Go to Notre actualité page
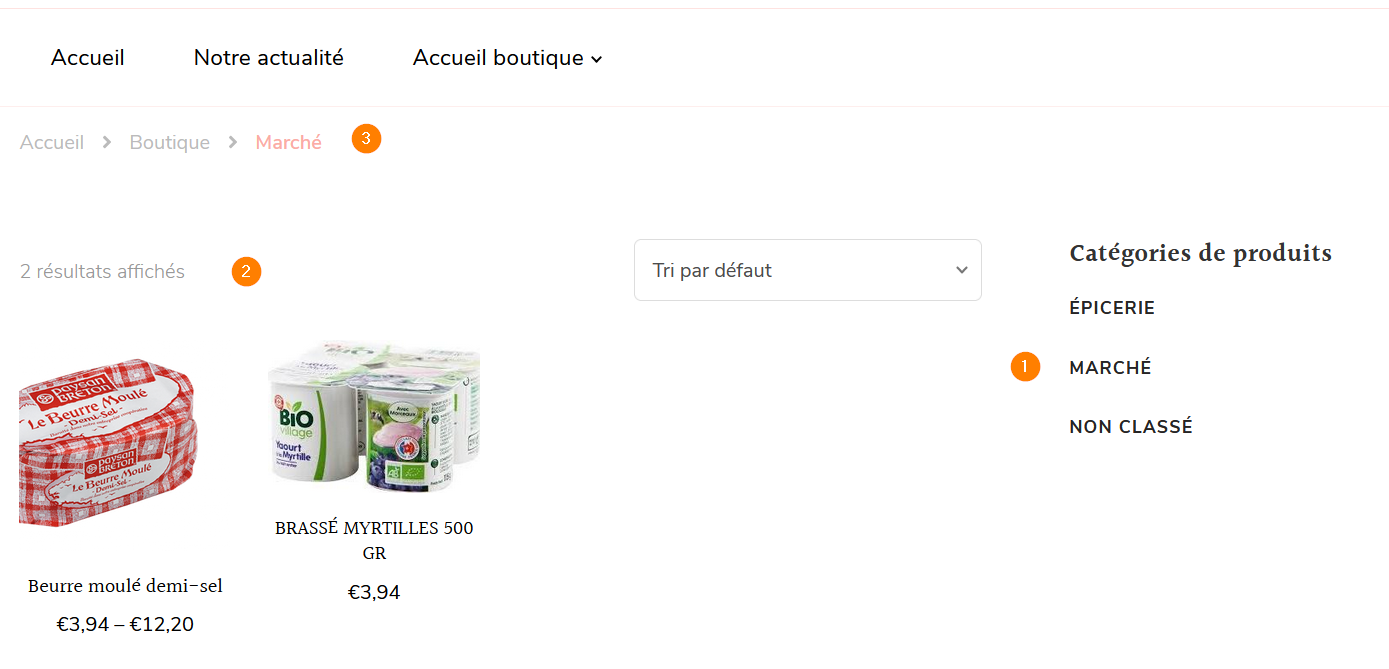Image resolution: width=1389 pixels, height=669 pixels. (269, 58)
